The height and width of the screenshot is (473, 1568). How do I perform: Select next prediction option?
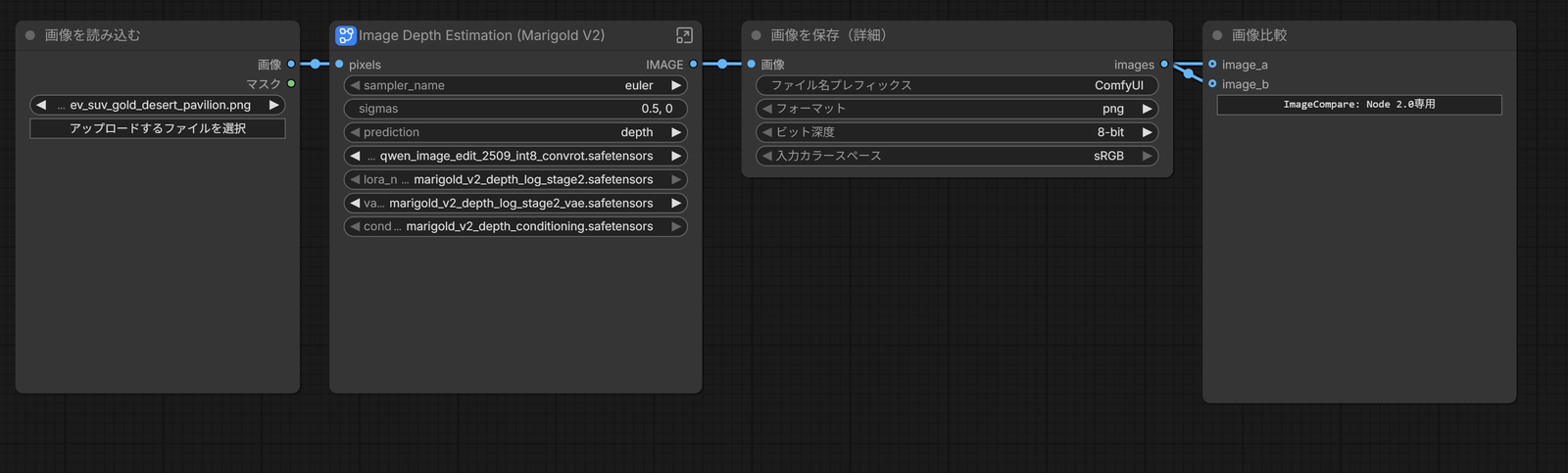tap(676, 132)
